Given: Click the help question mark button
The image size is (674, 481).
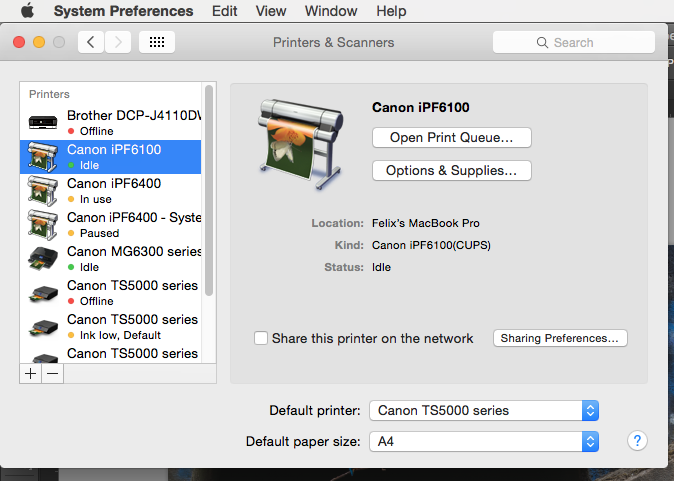Looking at the screenshot, I should [636, 441].
